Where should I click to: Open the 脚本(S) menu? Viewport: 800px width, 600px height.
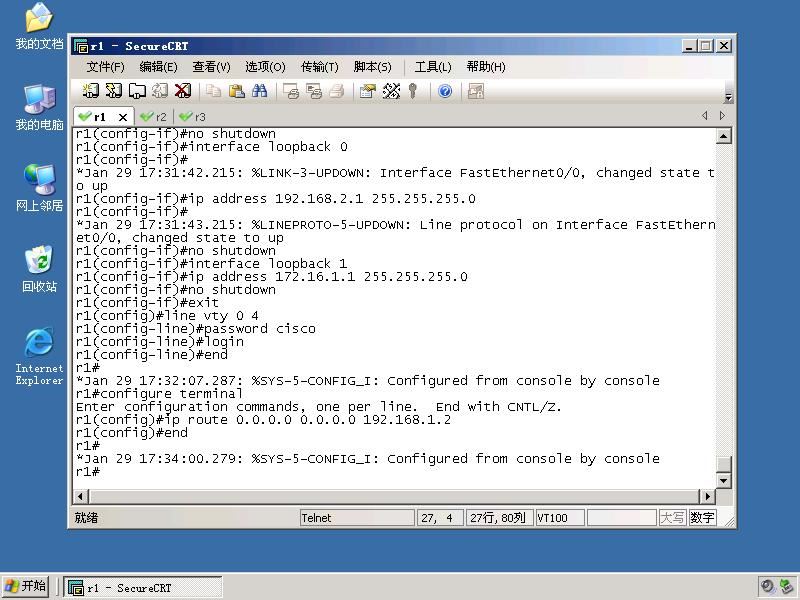click(x=372, y=67)
